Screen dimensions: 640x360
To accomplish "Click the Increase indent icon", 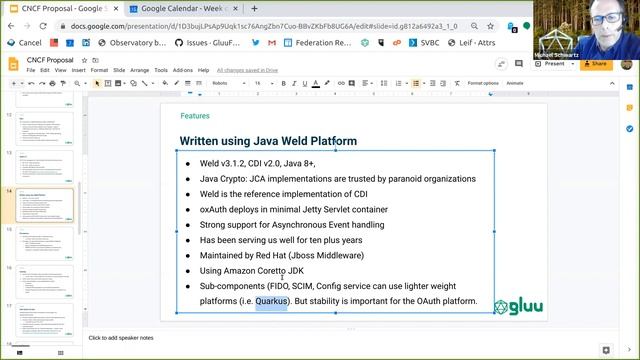I will point(443,83).
